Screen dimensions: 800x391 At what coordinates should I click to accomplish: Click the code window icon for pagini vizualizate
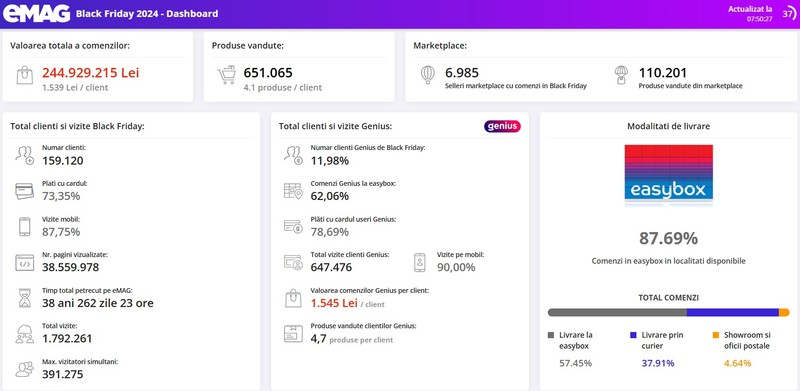click(x=24, y=263)
